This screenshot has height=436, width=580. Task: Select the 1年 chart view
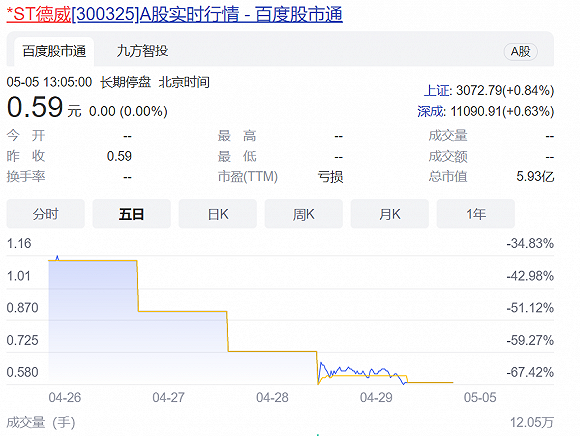476,214
